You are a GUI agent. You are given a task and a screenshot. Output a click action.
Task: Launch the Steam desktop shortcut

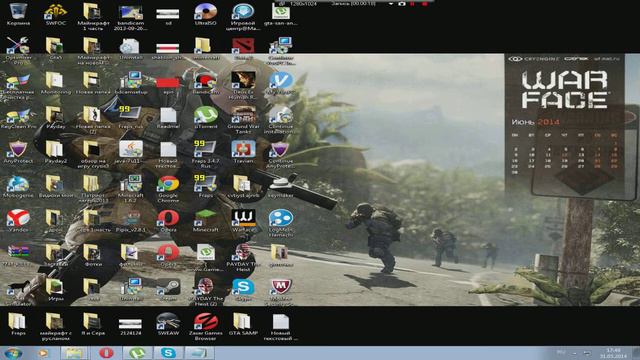tap(168, 289)
